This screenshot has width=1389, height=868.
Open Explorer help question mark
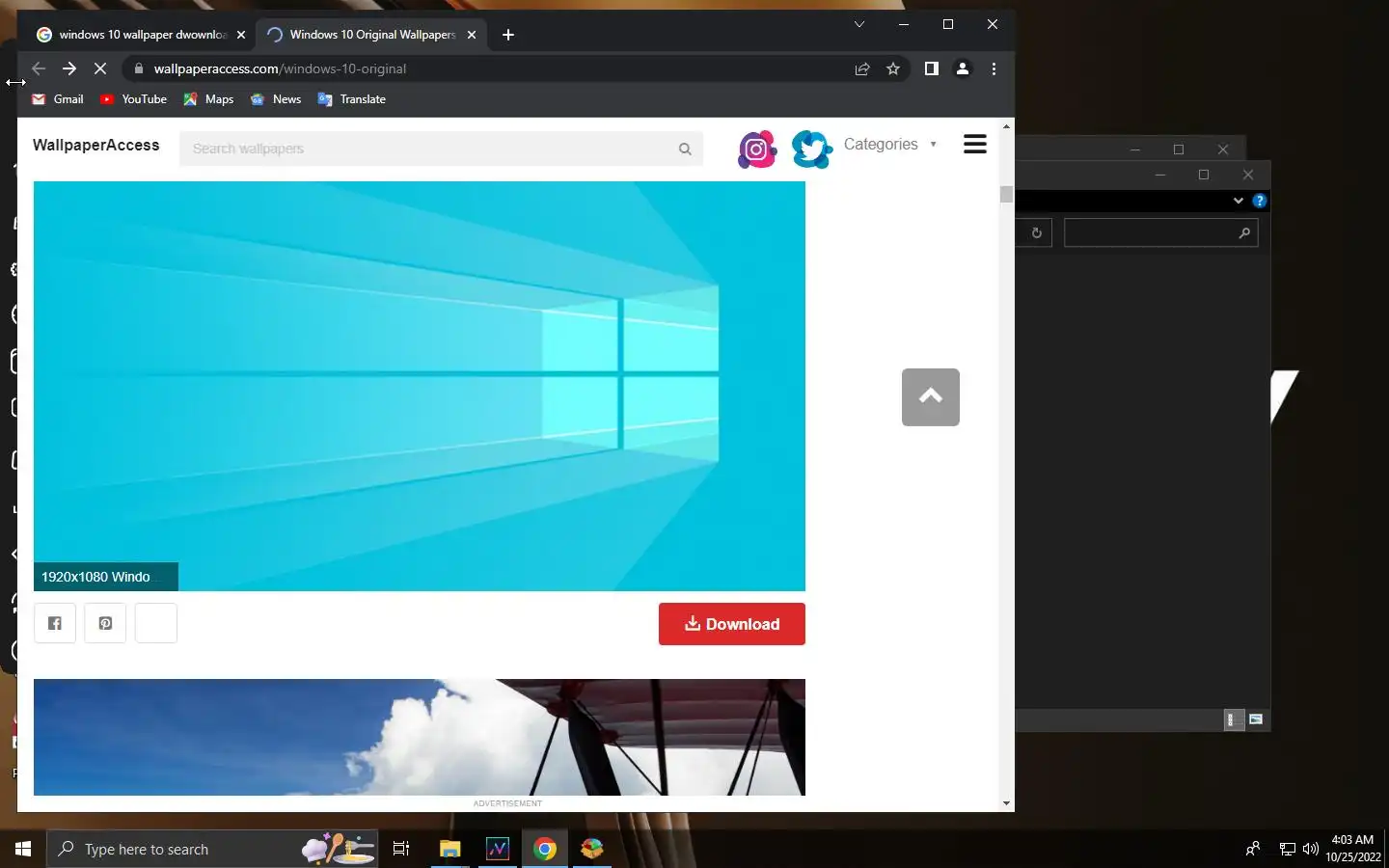click(x=1259, y=201)
